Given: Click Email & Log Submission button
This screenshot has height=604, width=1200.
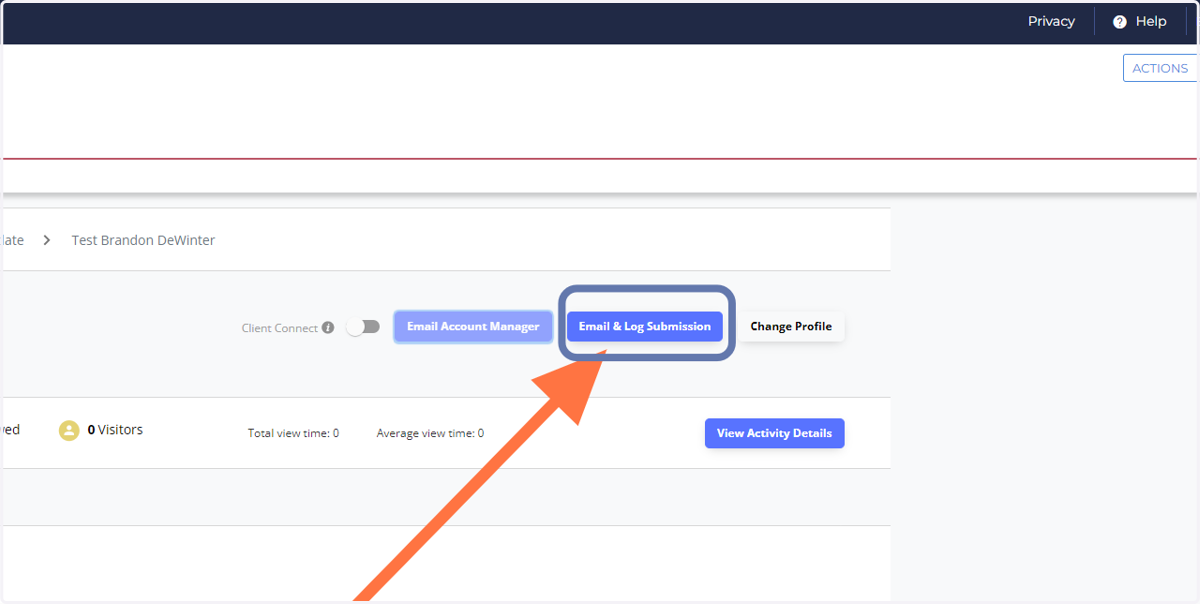Looking at the screenshot, I should point(645,327).
